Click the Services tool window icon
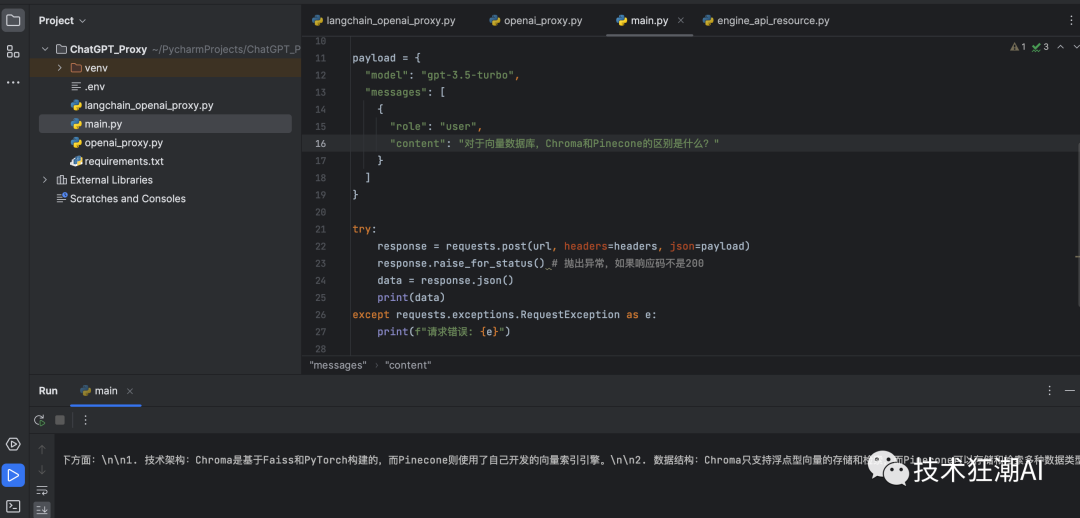 [13, 444]
